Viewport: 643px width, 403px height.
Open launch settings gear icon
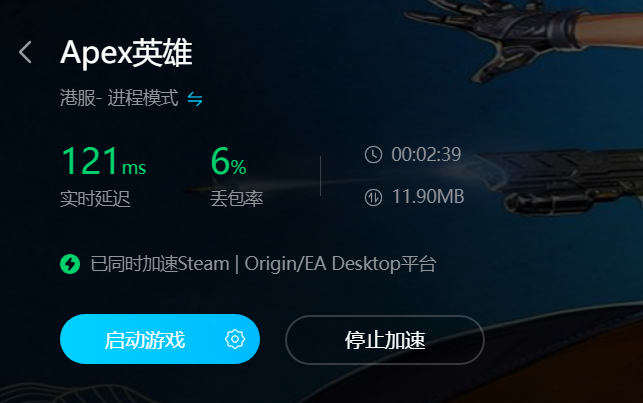[235, 339]
